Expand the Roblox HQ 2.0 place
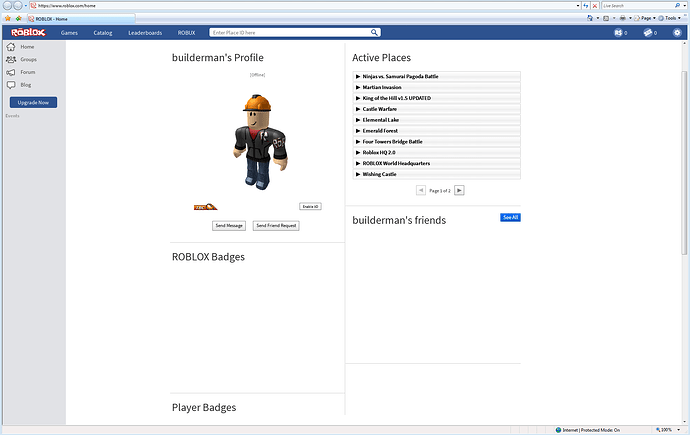Image resolution: width=690 pixels, height=435 pixels. (436, 153)
